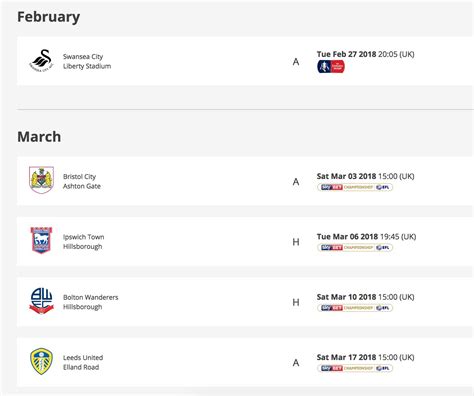Click the Bolton Wanderers club crest
Screen dimensions: 474x396
[41, 301]
